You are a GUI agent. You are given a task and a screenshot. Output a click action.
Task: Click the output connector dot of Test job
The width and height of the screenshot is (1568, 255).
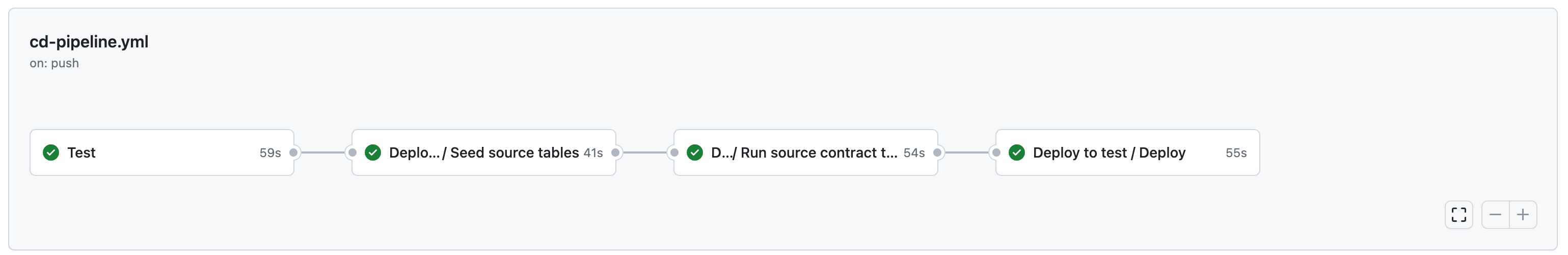click(x=293, y=152)
